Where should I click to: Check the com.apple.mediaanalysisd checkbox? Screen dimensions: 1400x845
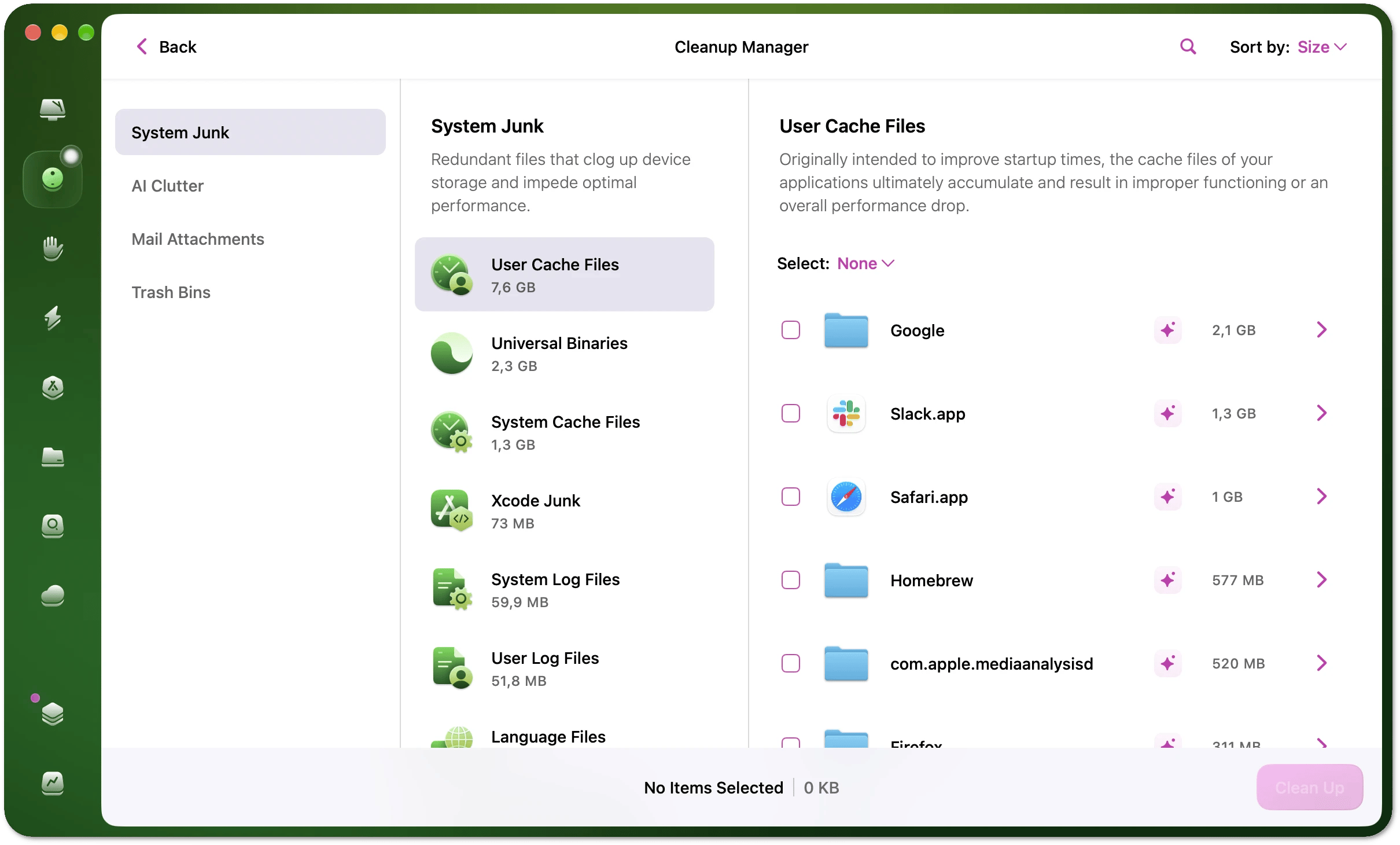[x=791, y=663]
